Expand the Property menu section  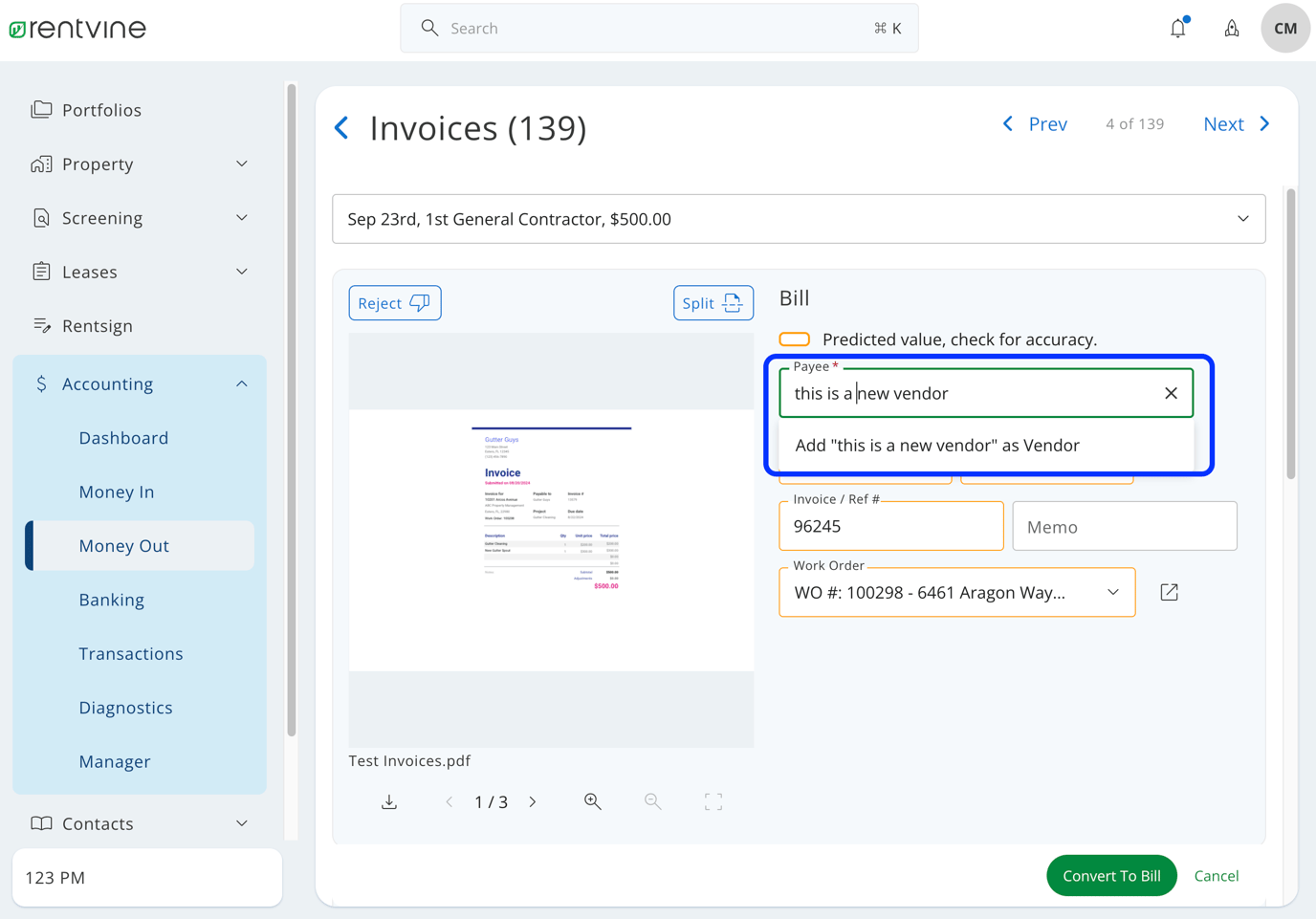coord(242,164)
